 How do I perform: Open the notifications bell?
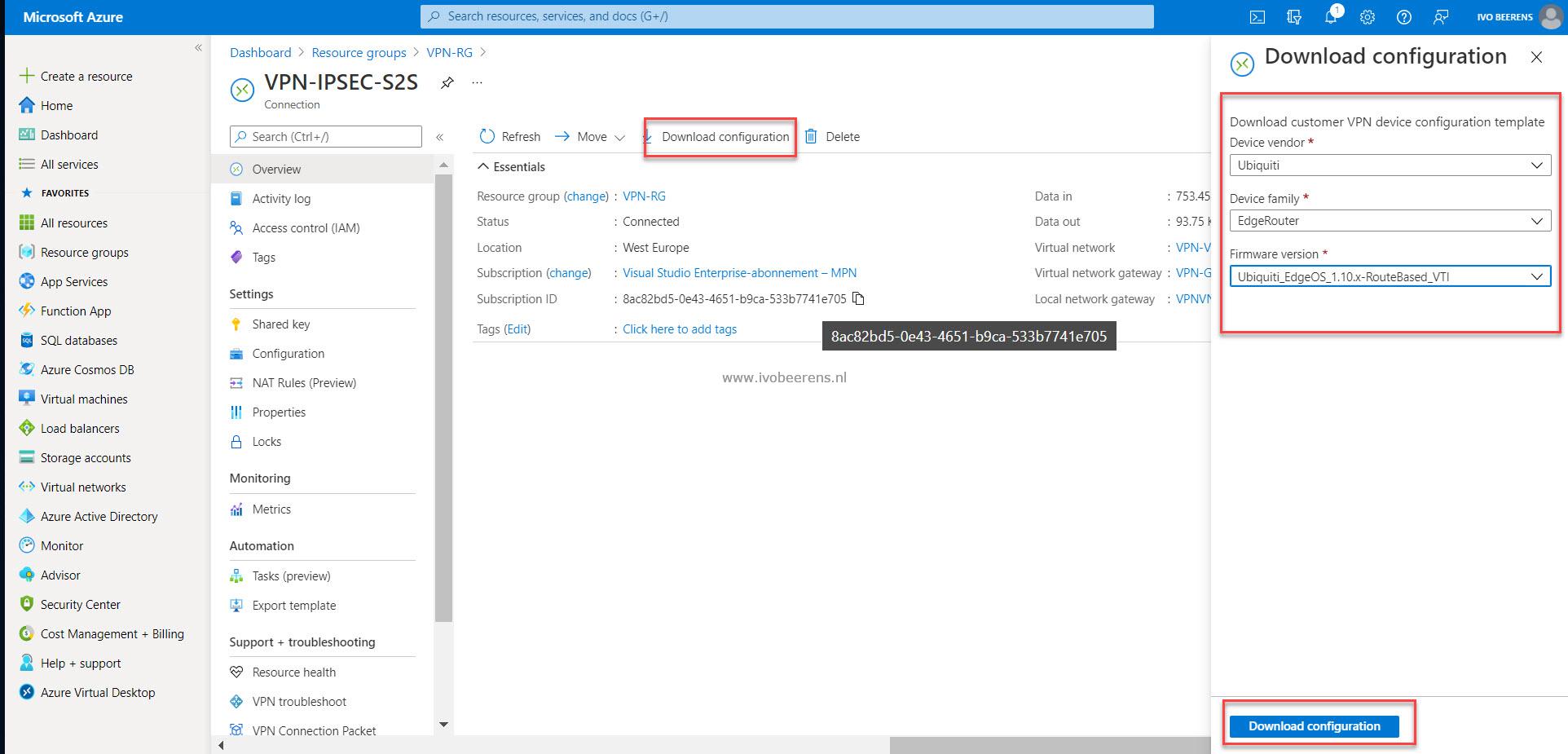click(1331, 16)
